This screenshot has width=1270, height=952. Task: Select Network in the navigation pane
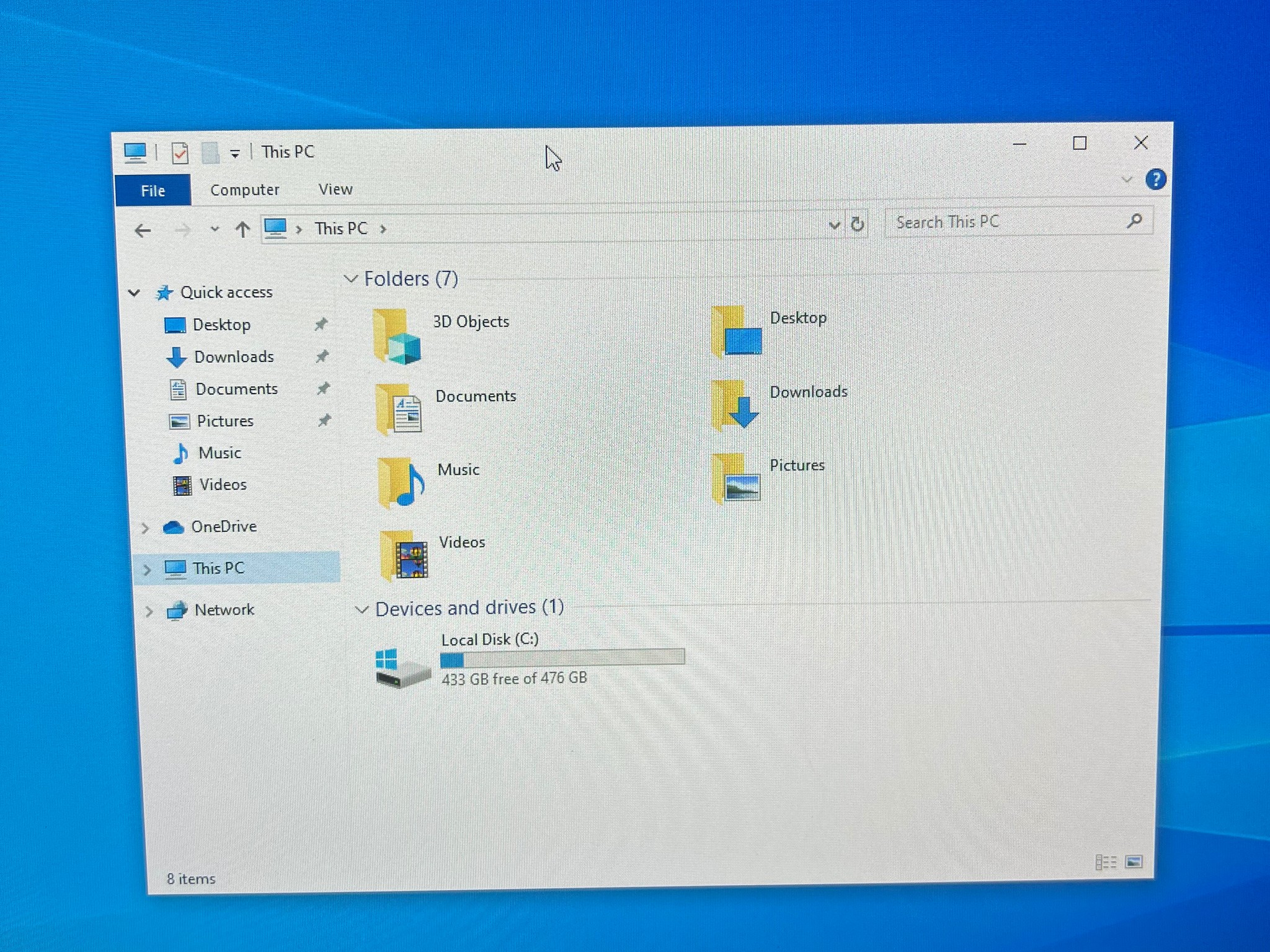point(224,610)
